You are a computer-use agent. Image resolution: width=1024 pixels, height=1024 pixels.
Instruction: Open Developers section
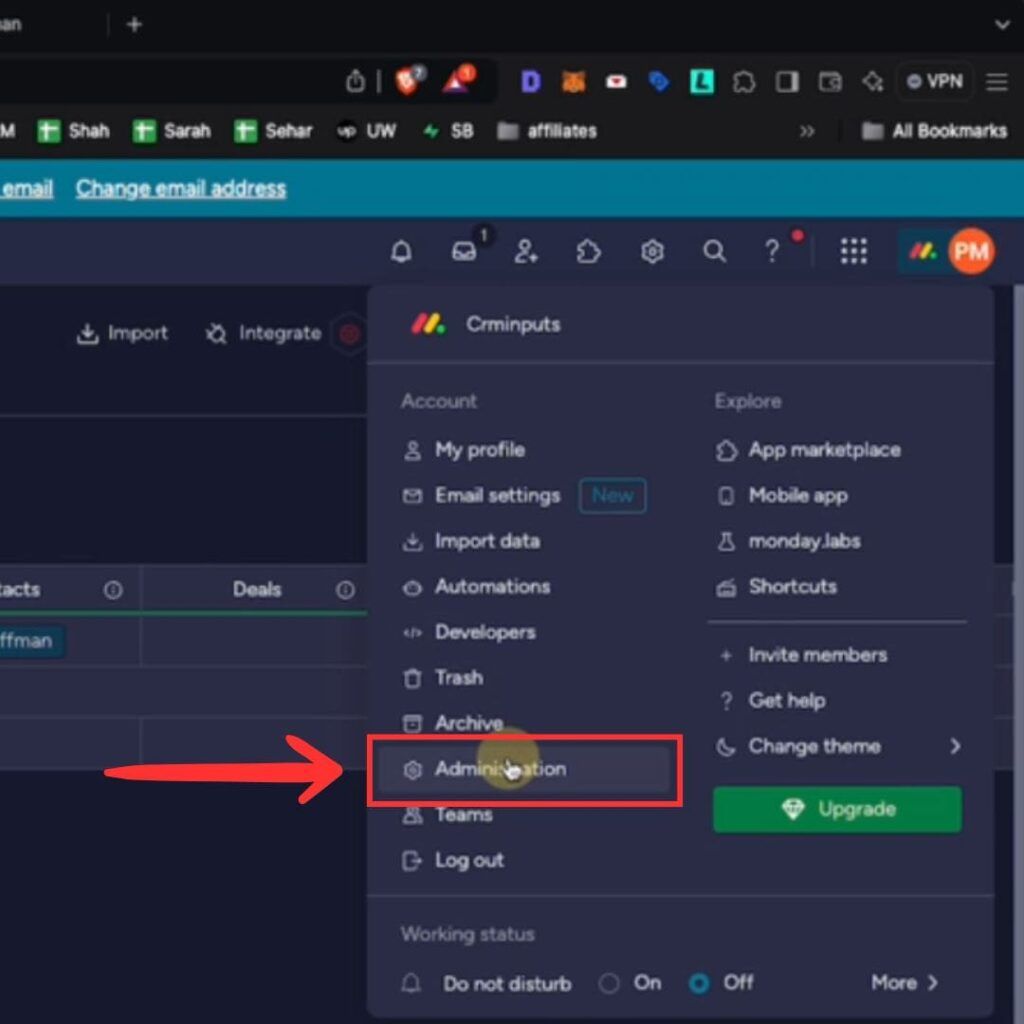click(469, 632)
